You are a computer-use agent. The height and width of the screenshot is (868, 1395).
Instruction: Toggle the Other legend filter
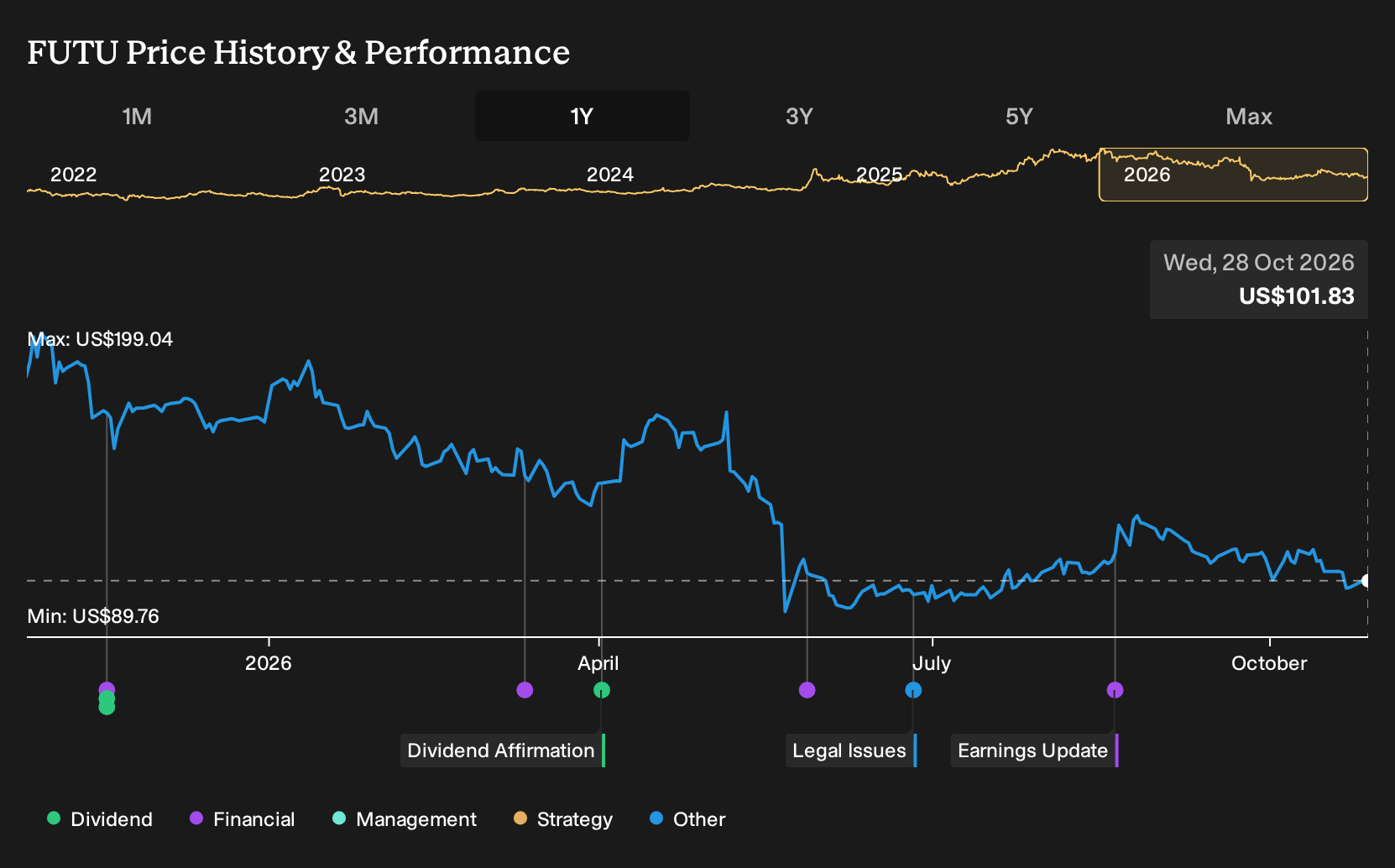click(687, 819)
